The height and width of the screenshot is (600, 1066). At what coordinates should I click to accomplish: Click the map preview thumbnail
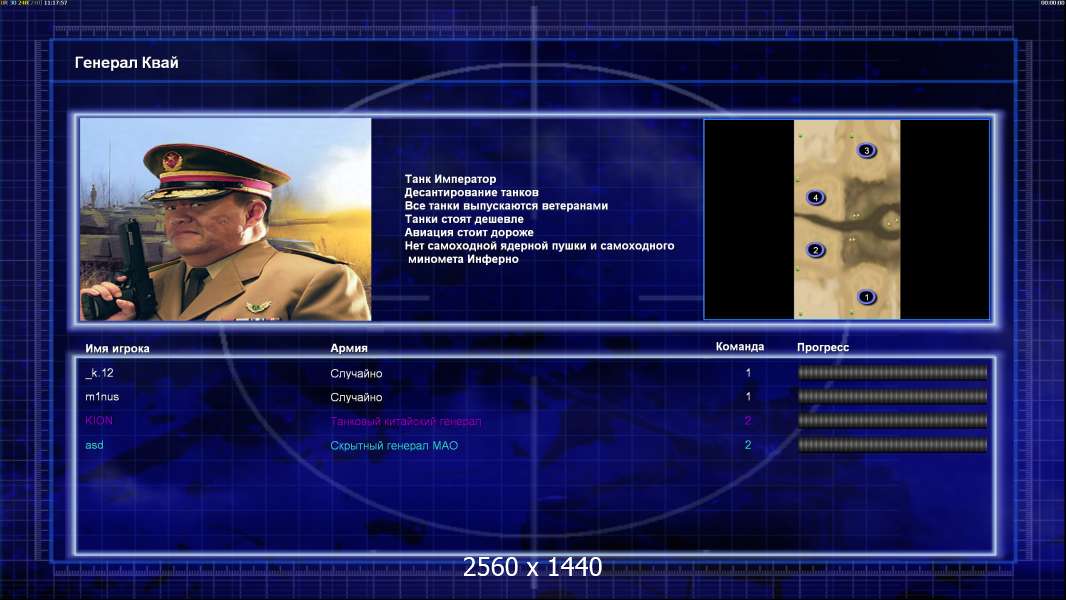pyautogui.click(x=847, y=219)
